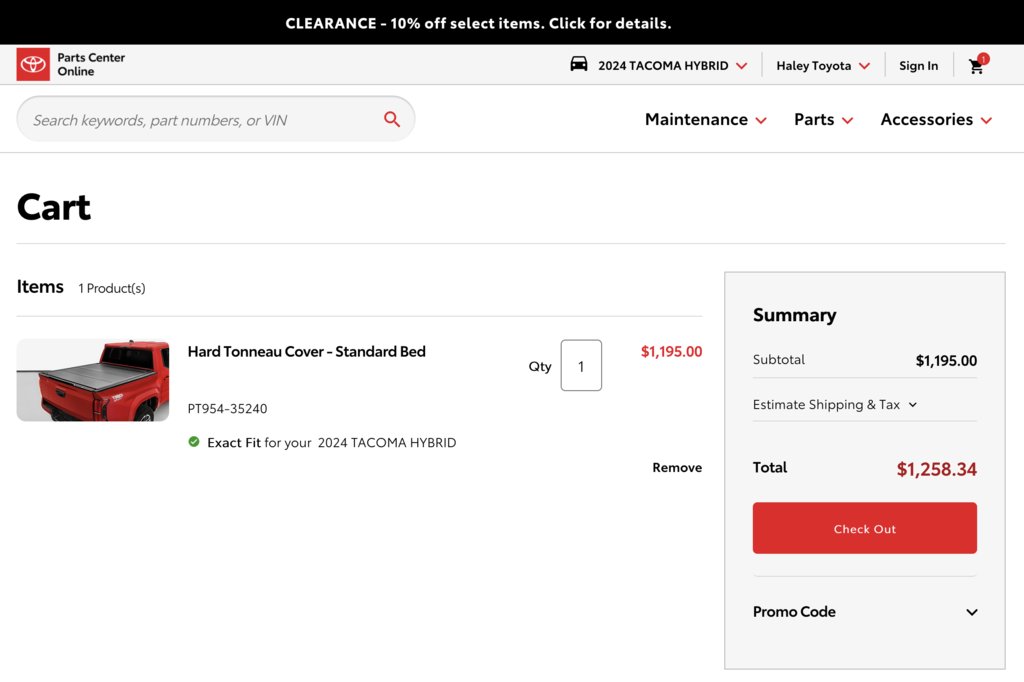Screen dimensions: 1024x682
Task: Click the Summary panel heading
Action: (x=795, y=315)
